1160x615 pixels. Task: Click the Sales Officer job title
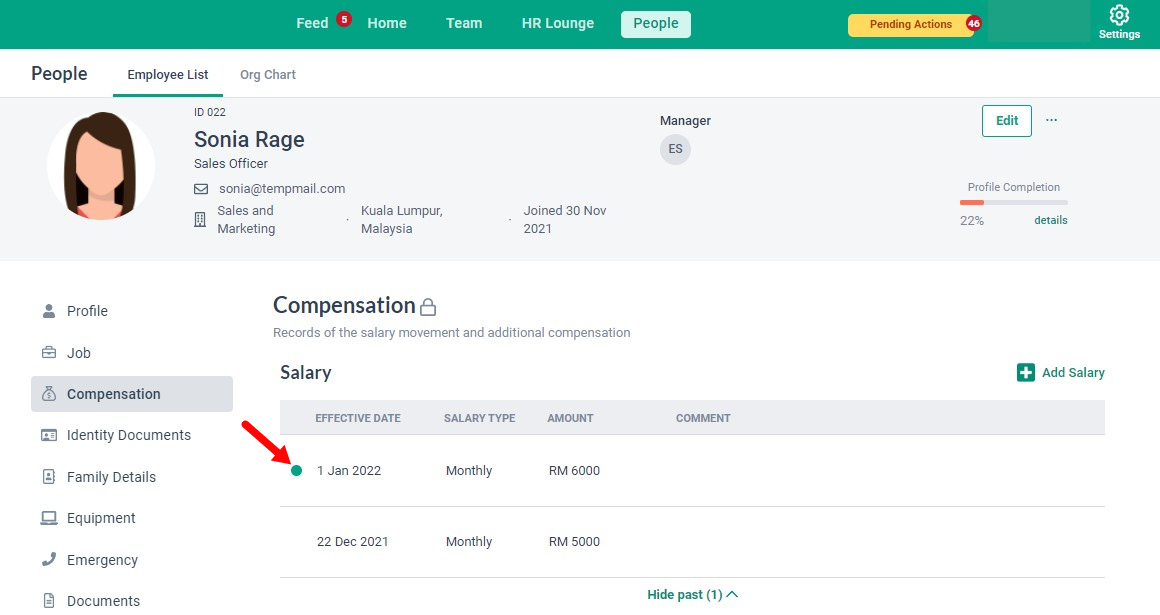231,164
